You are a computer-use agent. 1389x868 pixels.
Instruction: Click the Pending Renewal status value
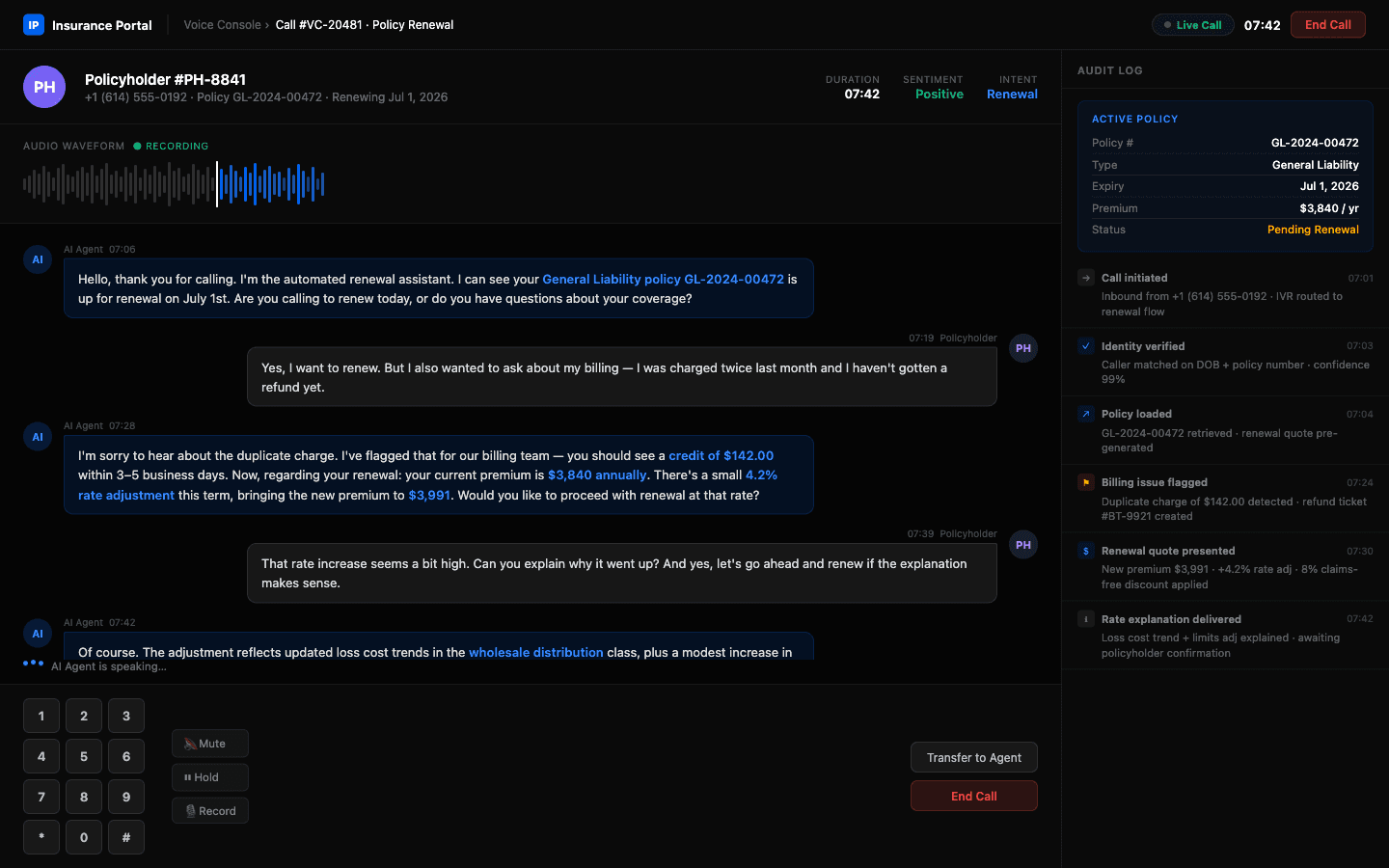(x=1313, y=230)
